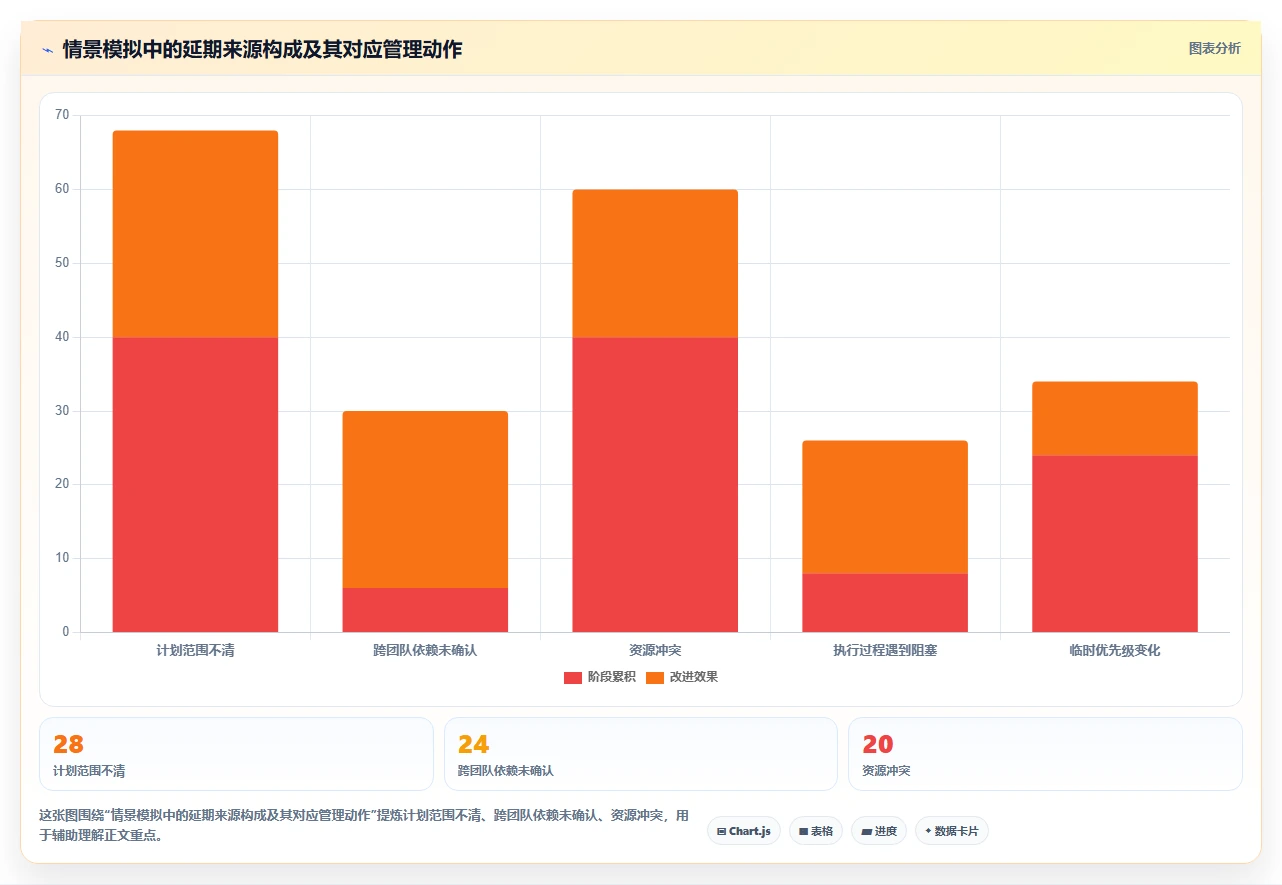
Task: Select the orange bar segment for 执行过程遇到阻塞
Action: pyautogui.click(x=885, y=507)
